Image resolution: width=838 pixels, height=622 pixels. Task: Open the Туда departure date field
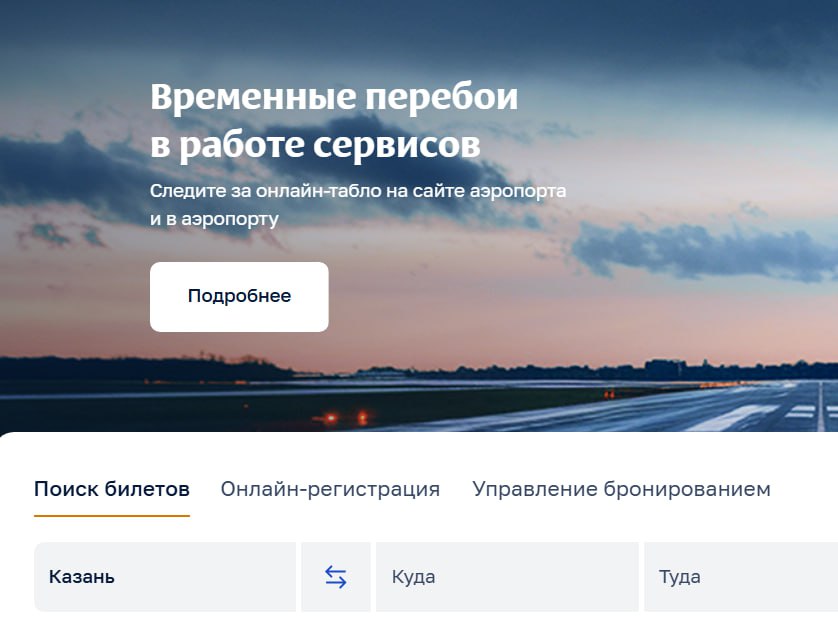point(741,577)
